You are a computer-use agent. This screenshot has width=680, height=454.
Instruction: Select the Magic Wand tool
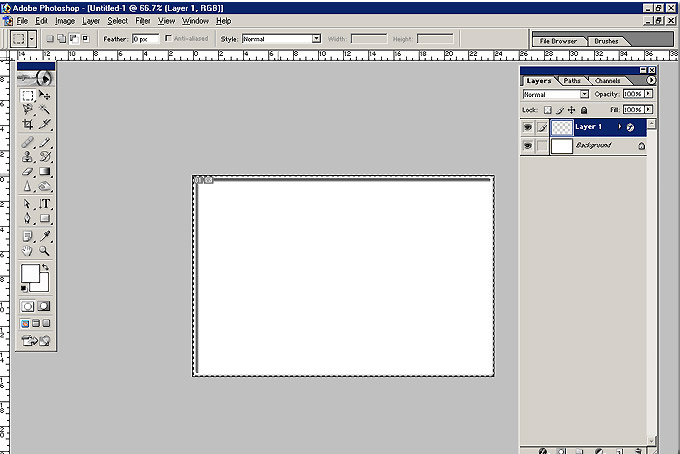coord(45,109)
